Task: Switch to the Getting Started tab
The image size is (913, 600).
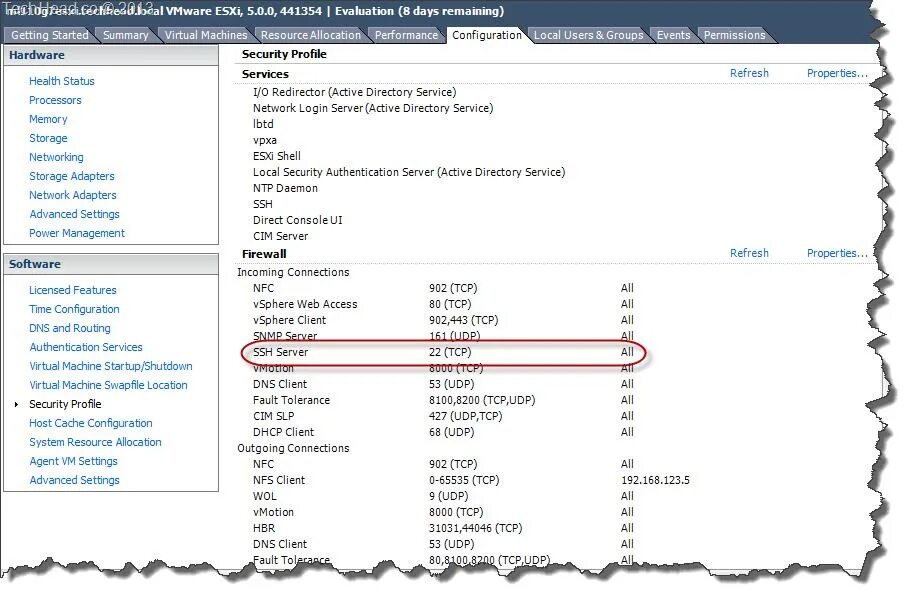Action: pos(49,35)
